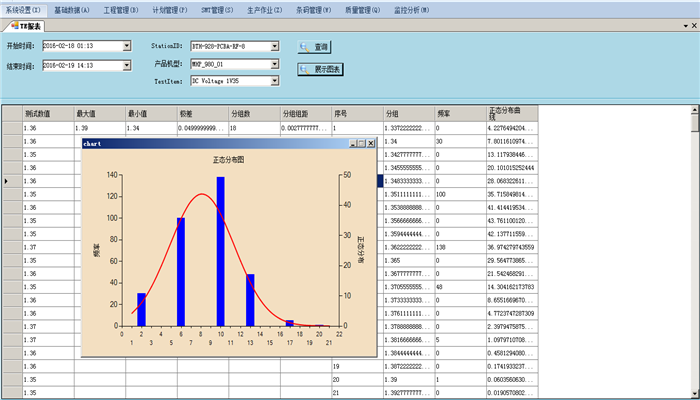Open the tab list dropdown arrow at top right
The image size is (700, 400).
click(686, 26)
